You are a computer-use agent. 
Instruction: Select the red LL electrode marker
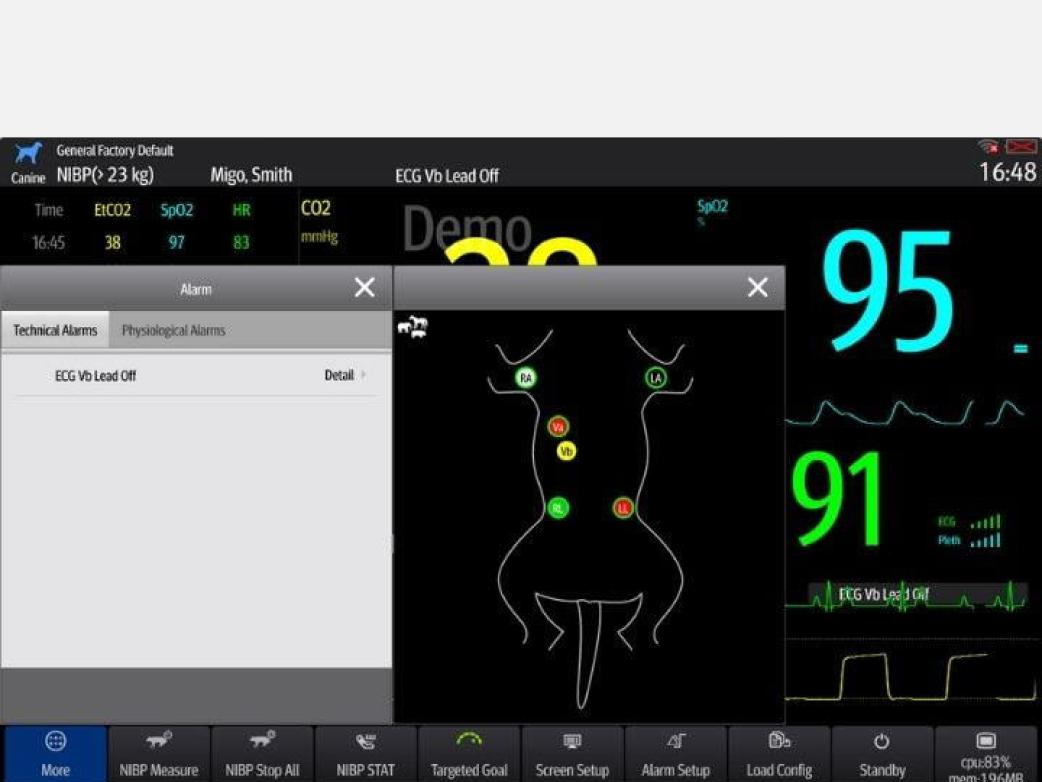tap(623, 508)
